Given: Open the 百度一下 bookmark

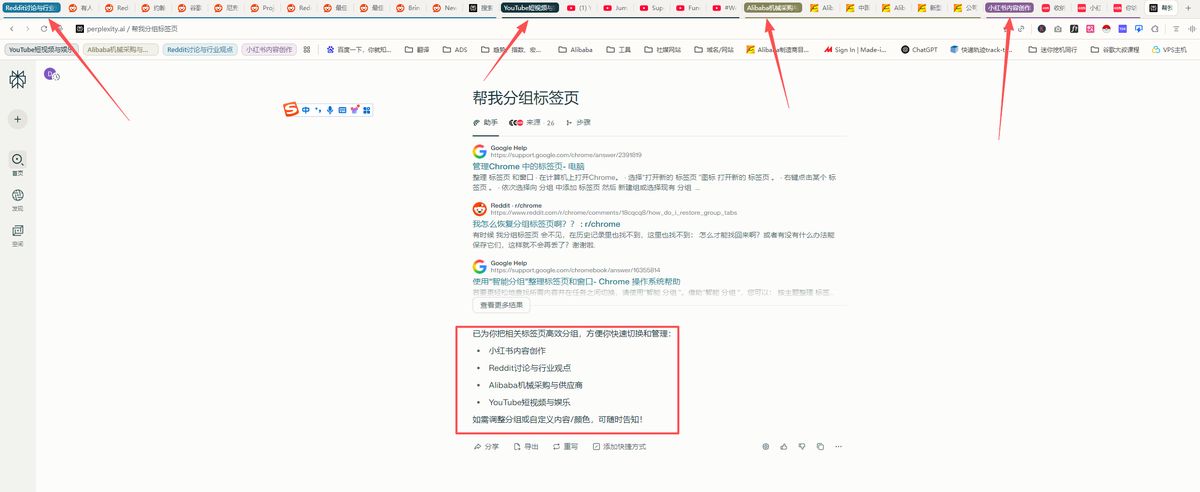Looking at the screenshot, I should point(359,49).
